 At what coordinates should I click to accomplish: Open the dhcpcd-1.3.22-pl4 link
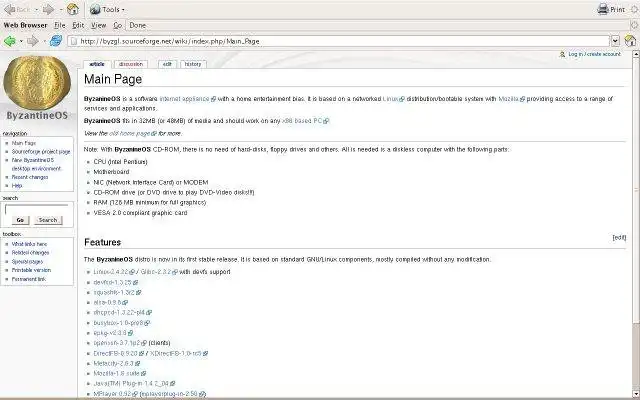(x=122, y=313)
